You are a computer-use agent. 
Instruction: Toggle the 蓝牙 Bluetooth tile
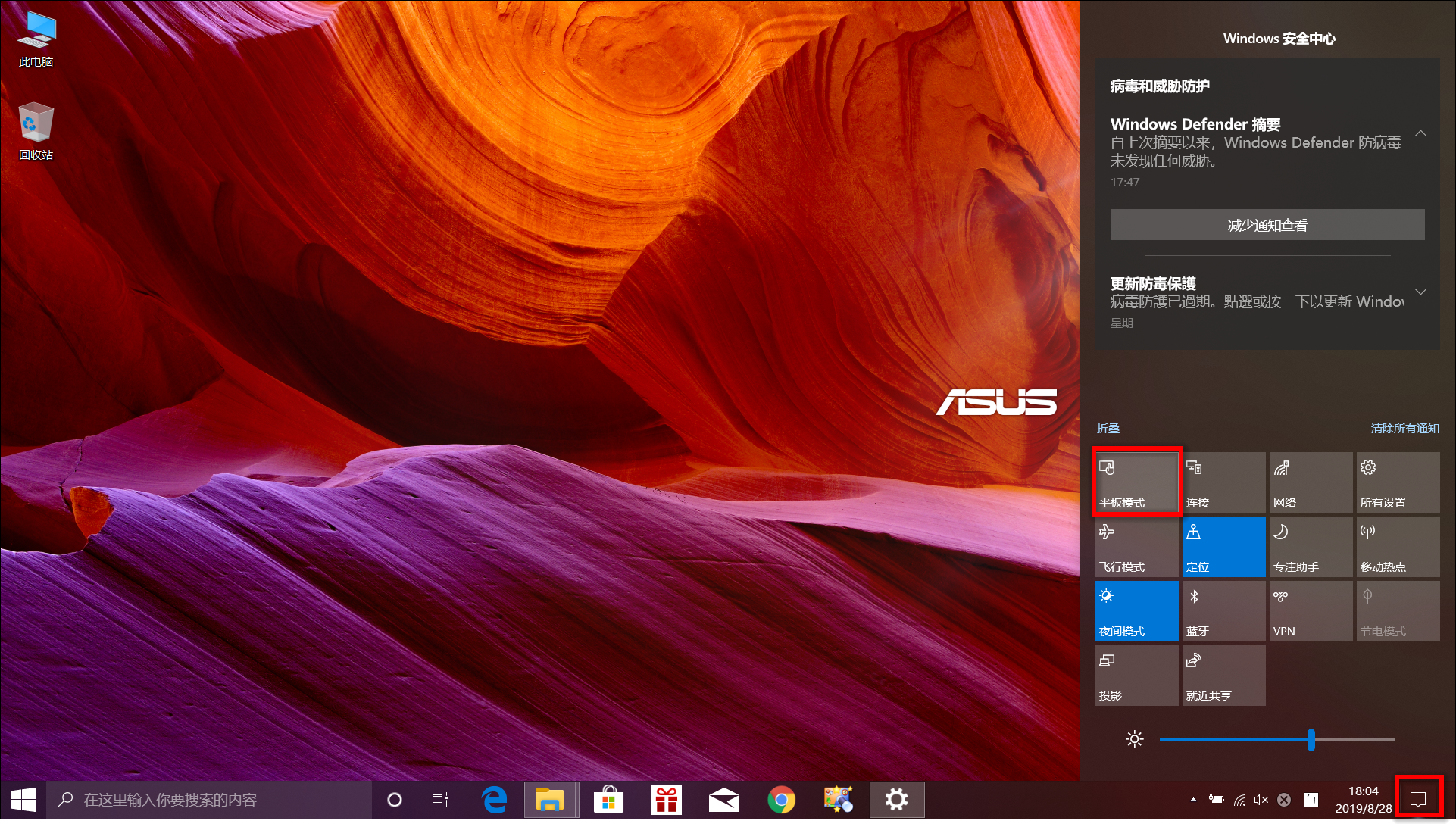(1224, 611)
